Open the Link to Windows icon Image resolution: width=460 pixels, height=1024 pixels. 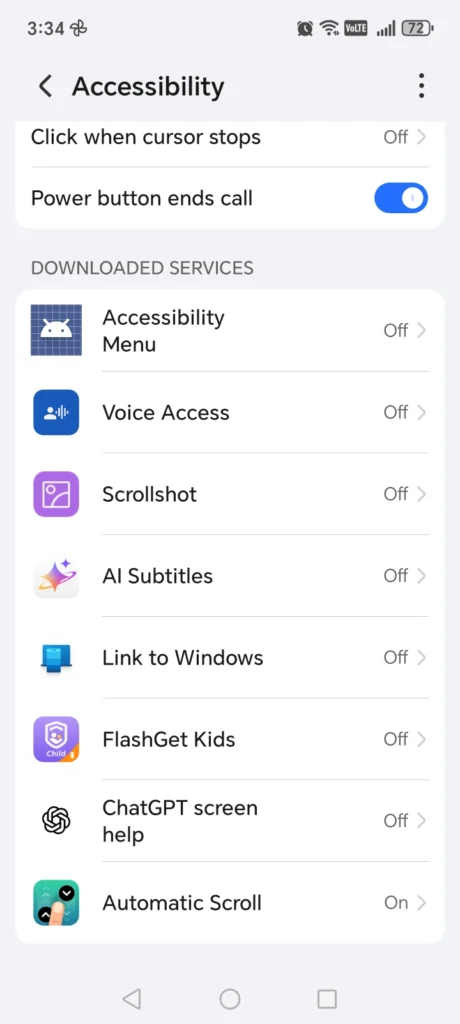click(x=56, y=657)
